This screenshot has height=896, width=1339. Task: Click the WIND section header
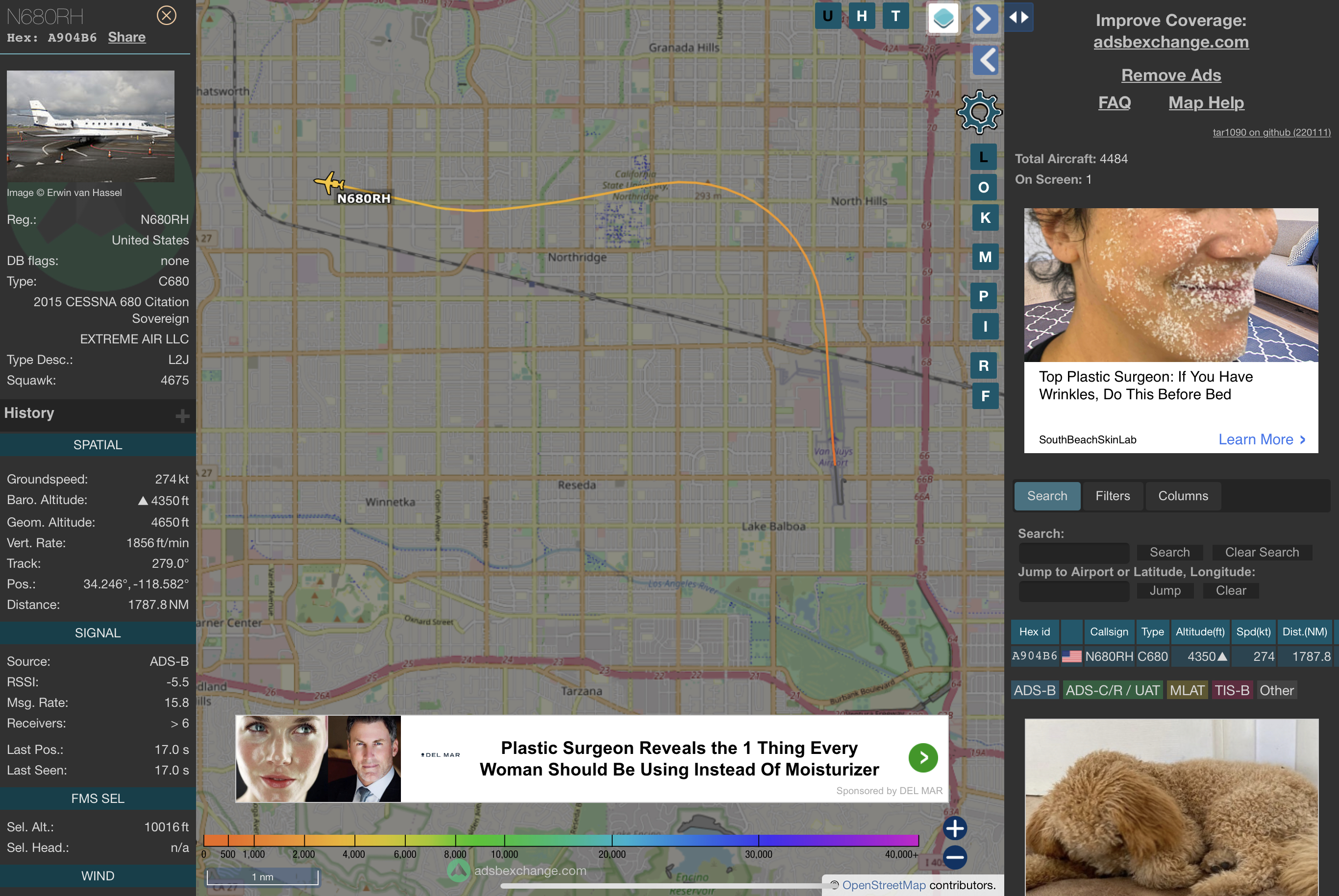tap(98, 876)
